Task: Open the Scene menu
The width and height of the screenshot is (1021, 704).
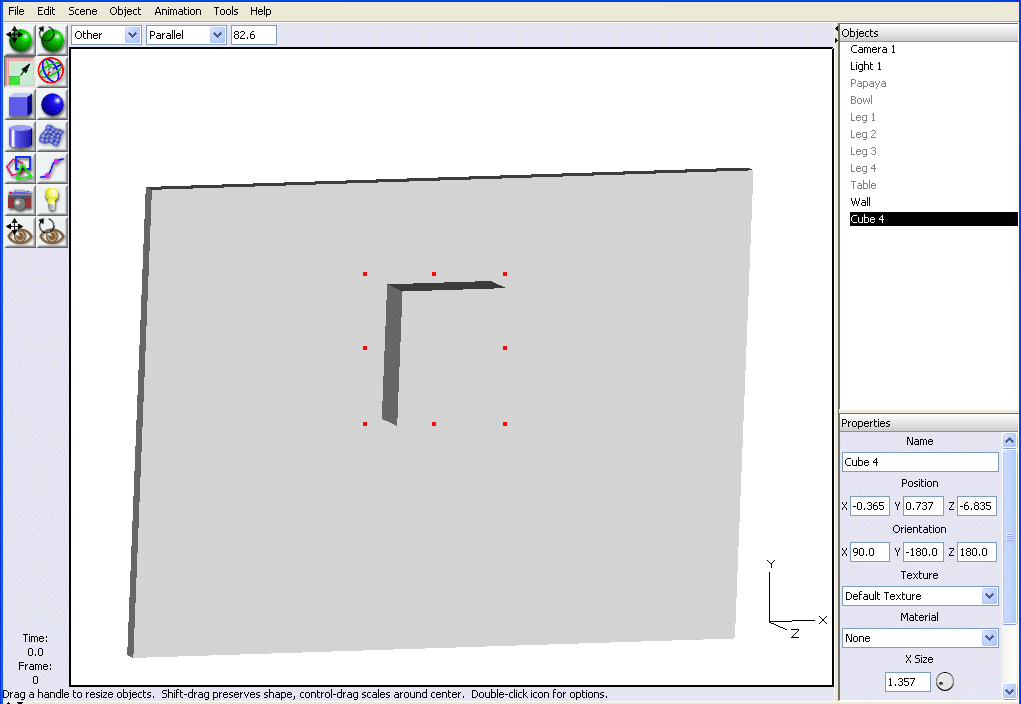Action: tap(83, 11)
